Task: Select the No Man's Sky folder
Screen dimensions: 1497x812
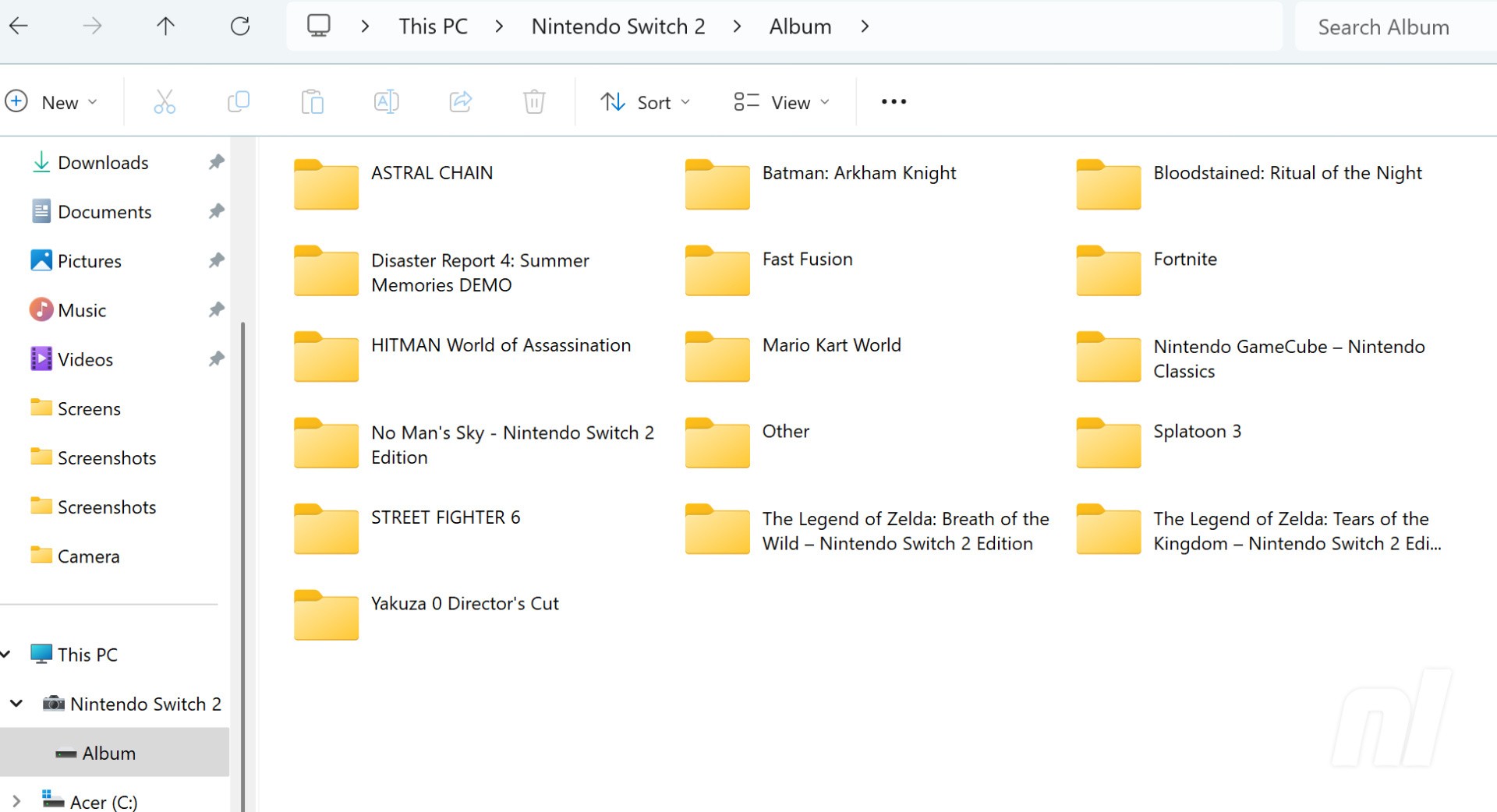Action: coord(474,443)
